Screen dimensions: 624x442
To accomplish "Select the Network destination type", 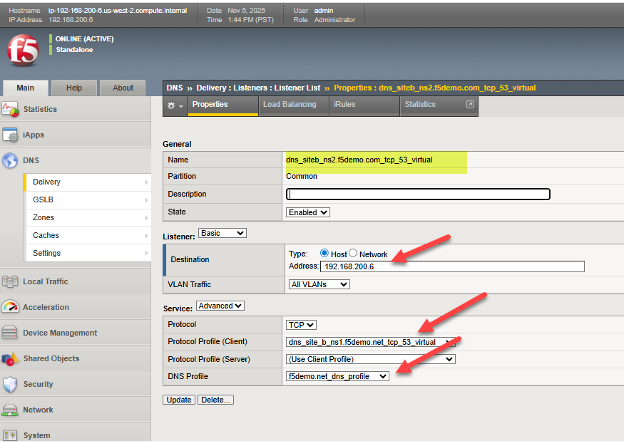I will pos(353,254).
